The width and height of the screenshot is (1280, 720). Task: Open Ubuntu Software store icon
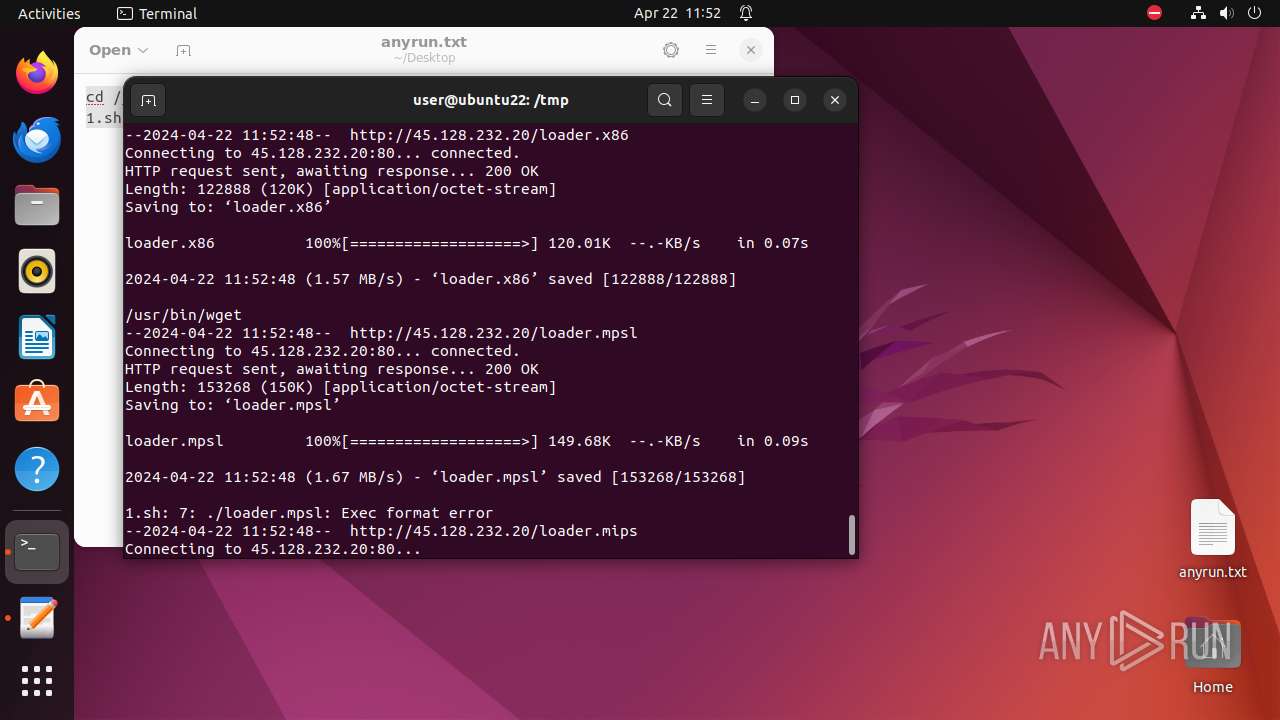click(x=37, y=403)
